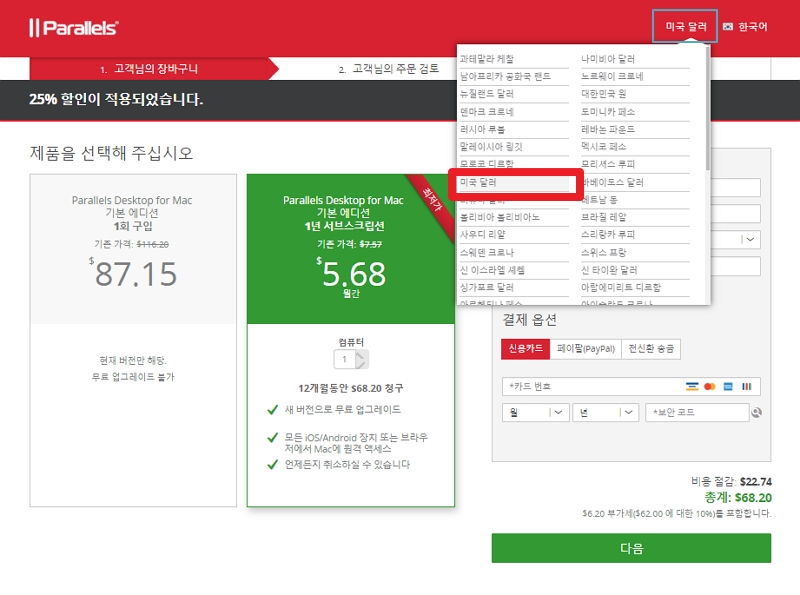Expand the 년 expiration year dropdown
Image resolution: width=800 pixels, height=595 pixels.
(x=606, y=412)
